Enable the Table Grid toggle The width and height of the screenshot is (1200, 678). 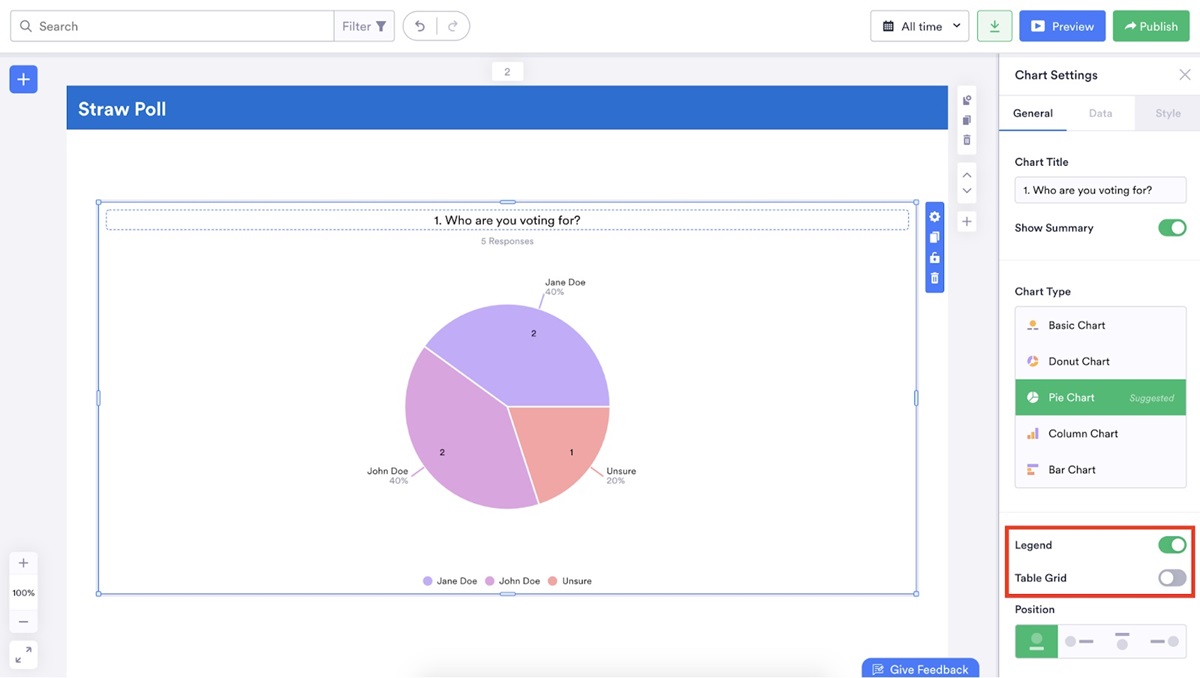pyautogui.click(x=1171, y=577)
